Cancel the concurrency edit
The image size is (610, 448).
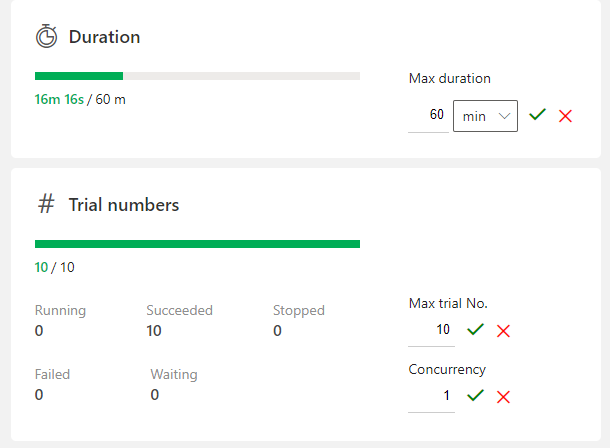point(503,396)
